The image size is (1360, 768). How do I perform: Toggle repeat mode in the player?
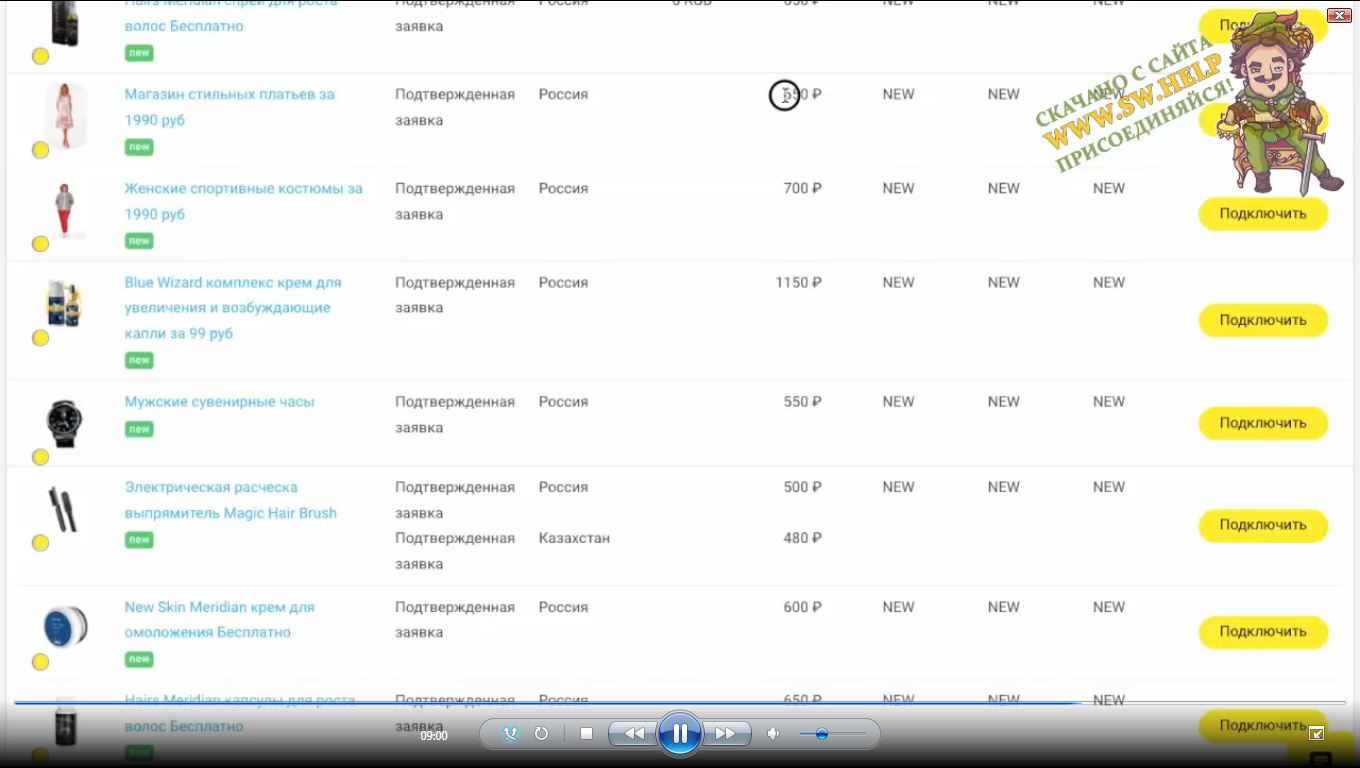point(541,734)
